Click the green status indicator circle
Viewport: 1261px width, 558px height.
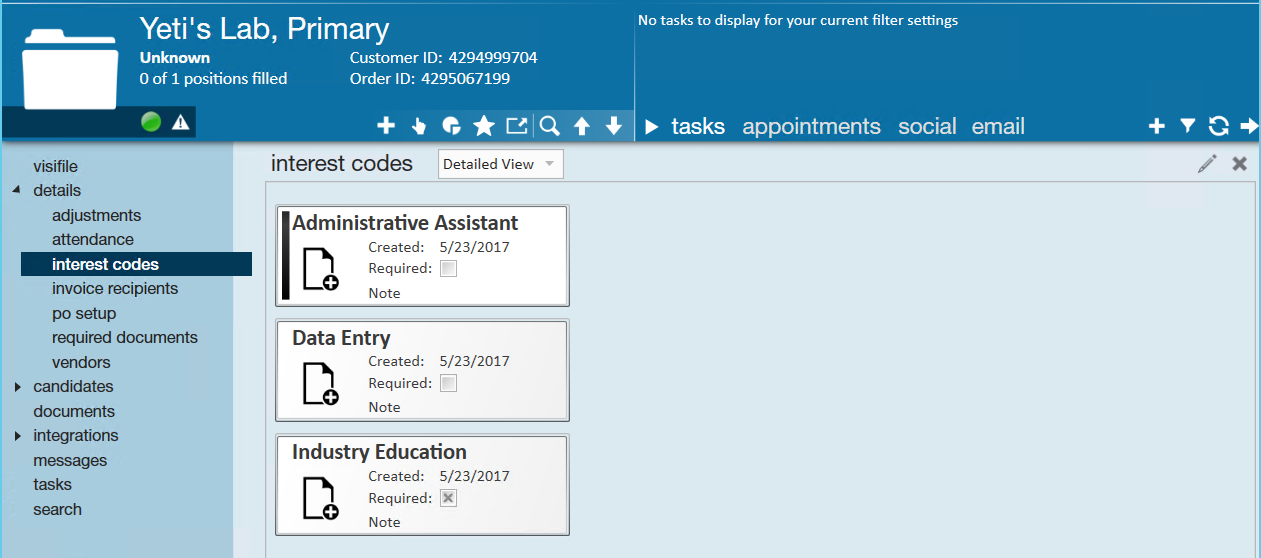(151, 122)
